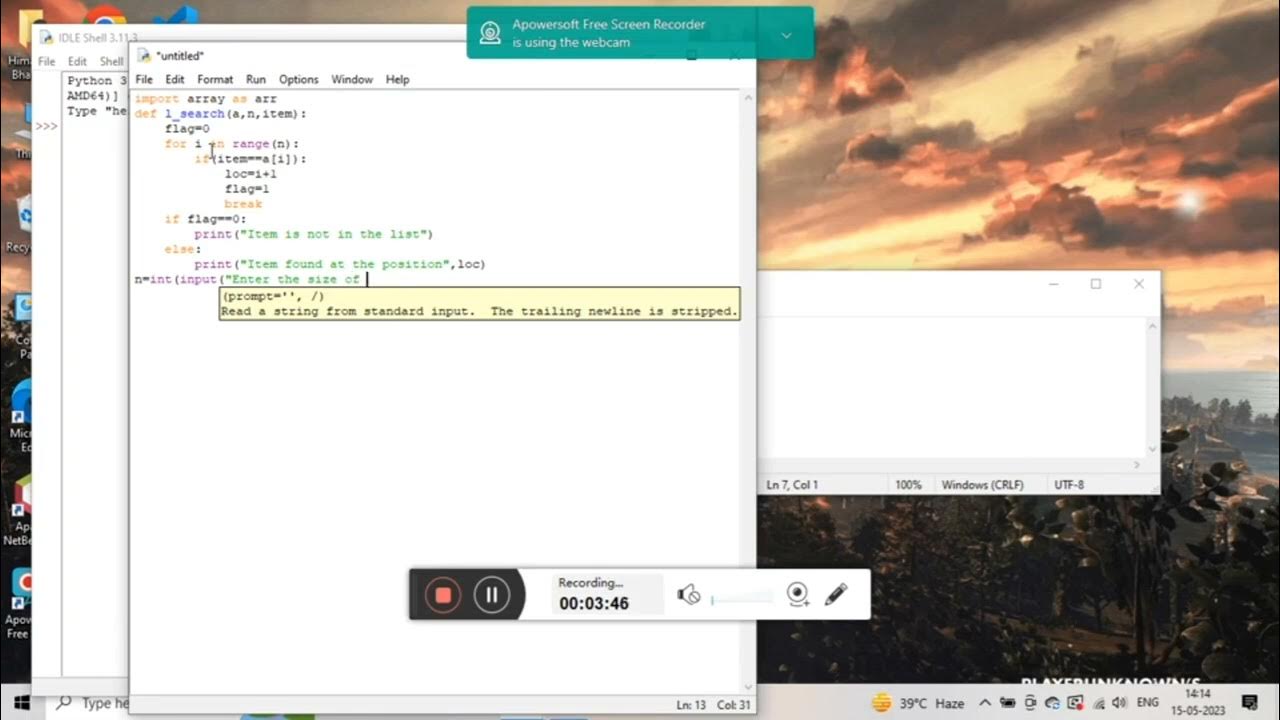The width and height of the screenshot is (1280, 720).
Task: Click 'UTF-8' in Notepad status bar
Action: click(x=1068, y=485)
